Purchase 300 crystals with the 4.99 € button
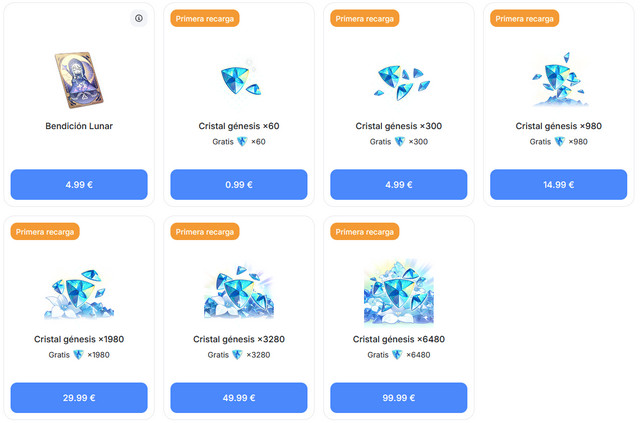This screenshot has height=423, width=640. [x=398, y=184]
